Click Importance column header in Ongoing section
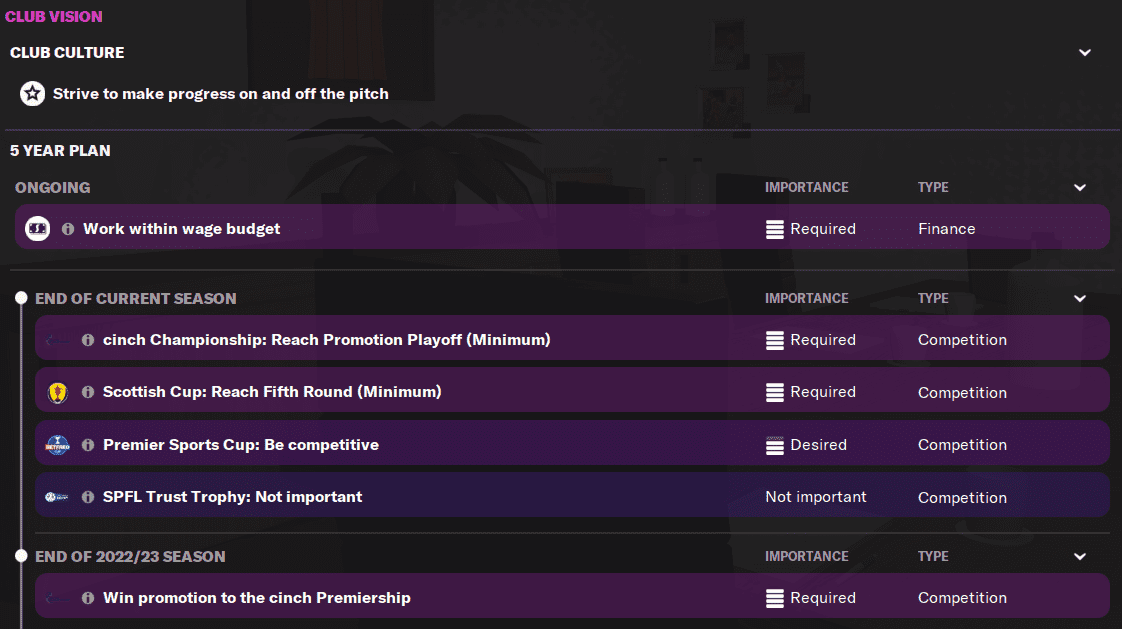 click(806, 188)
